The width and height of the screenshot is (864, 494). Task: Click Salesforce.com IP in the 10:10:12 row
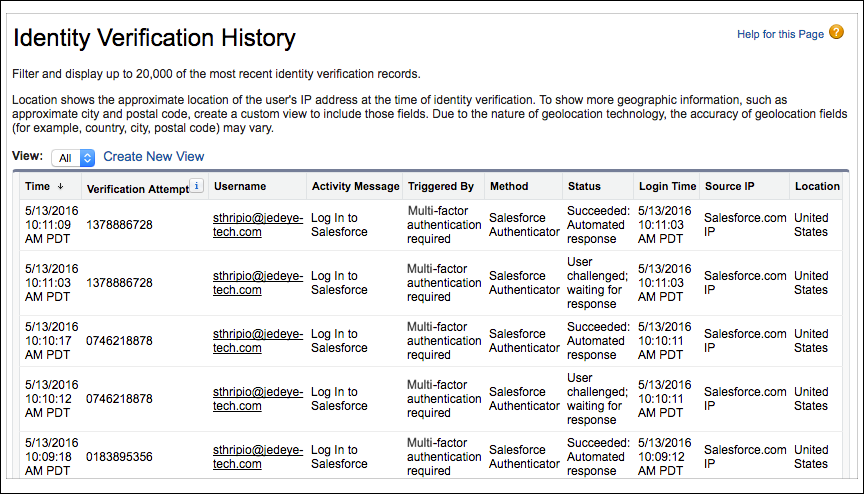[x=745, y=399]
